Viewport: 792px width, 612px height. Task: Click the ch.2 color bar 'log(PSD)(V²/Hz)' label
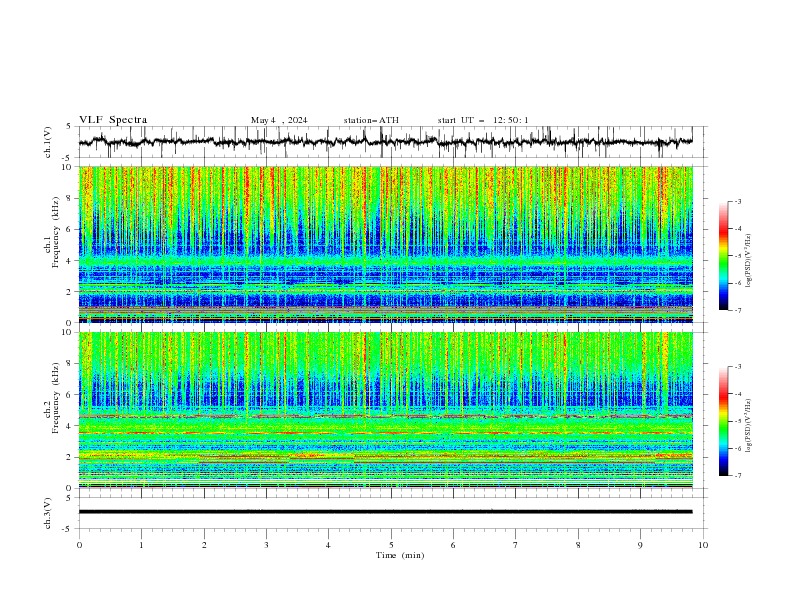(749, 426)
